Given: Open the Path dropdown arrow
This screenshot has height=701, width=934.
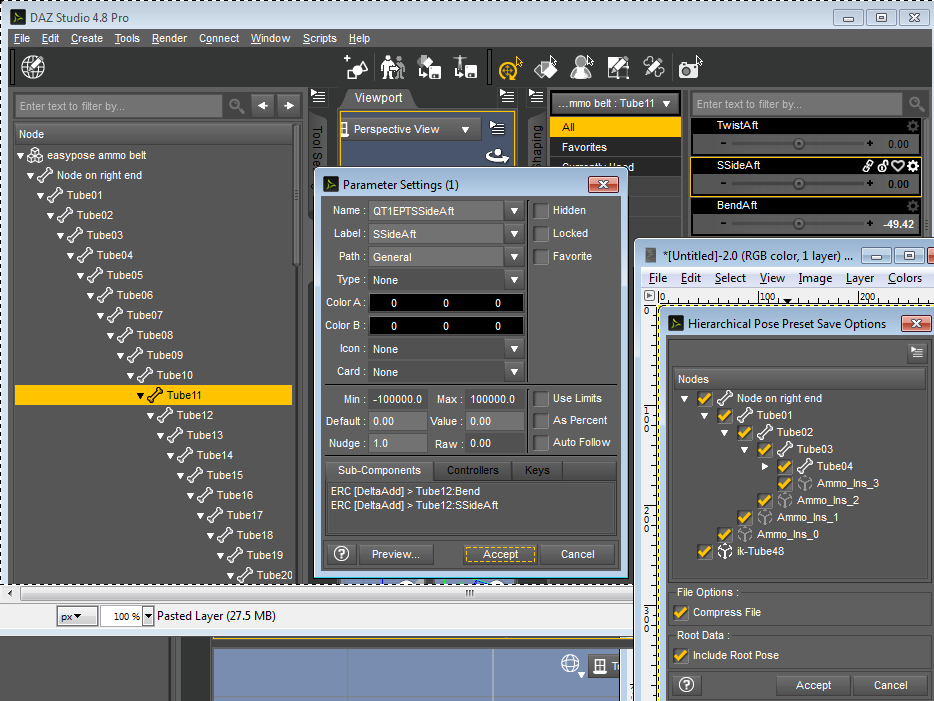Looking at the screenshot, I should 514,257.
